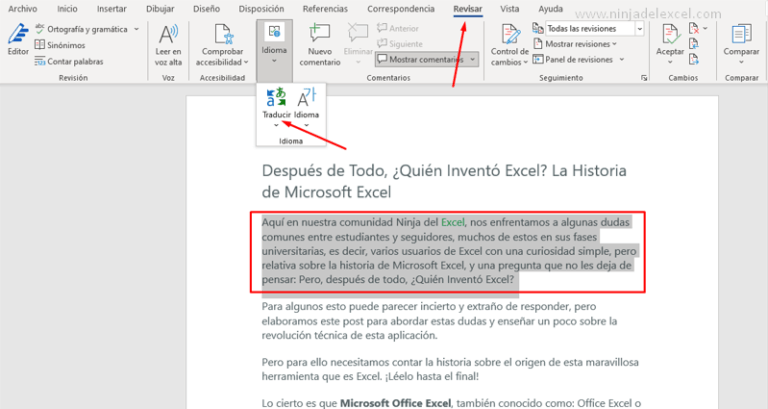Open Control de cambios dropdown arrow
This screenshot has width=768, height=409.
pos(525,62)
